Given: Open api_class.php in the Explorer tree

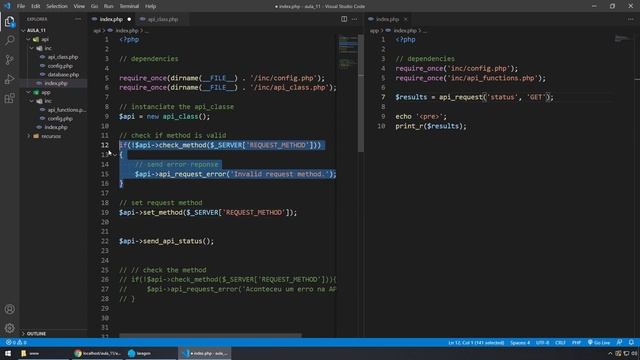Looking at the screenshot, I should (62, 57).
